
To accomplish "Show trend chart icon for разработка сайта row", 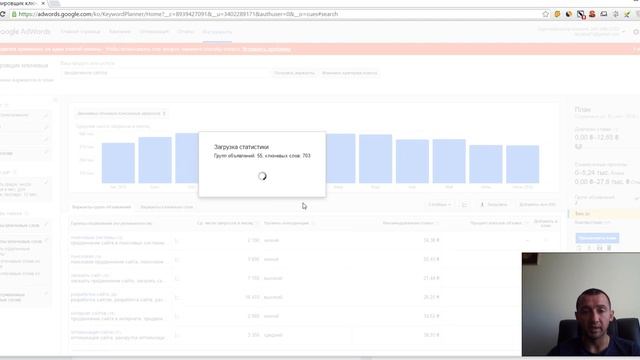I will [176, 297].
